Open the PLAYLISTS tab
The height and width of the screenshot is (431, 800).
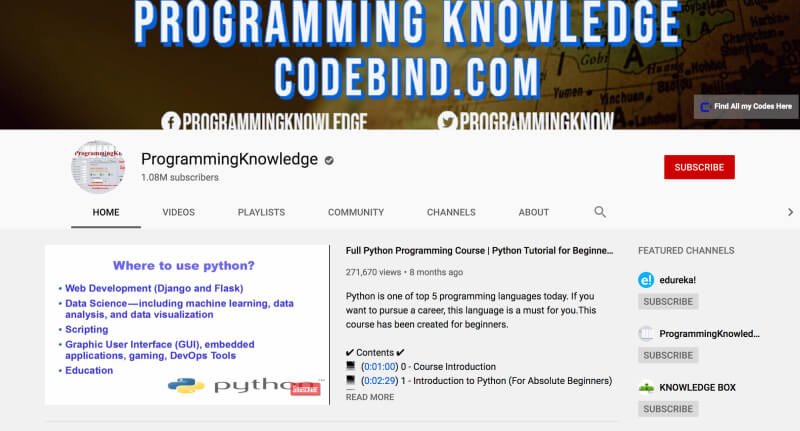pos(261,212)
